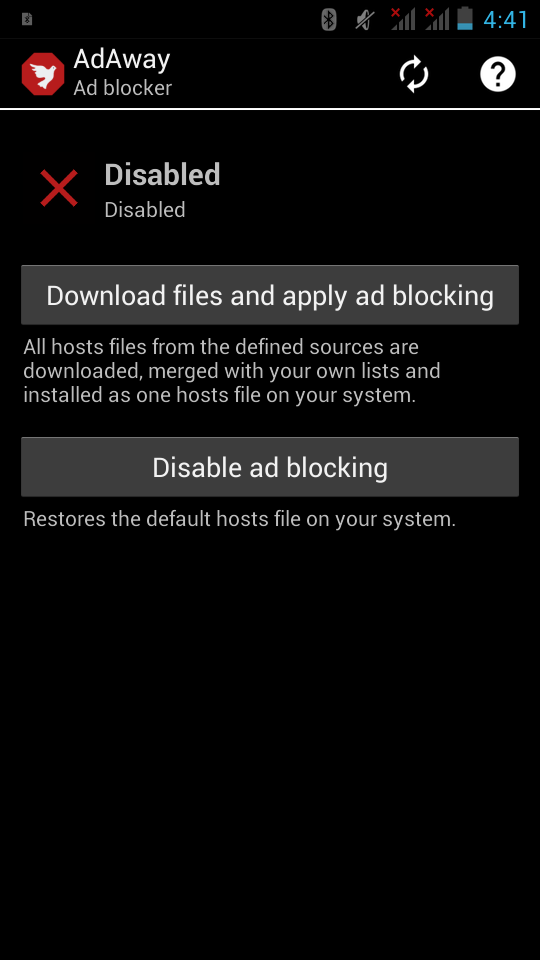
Task: Tap the muted sound status icon
Action: coord(364,20)
